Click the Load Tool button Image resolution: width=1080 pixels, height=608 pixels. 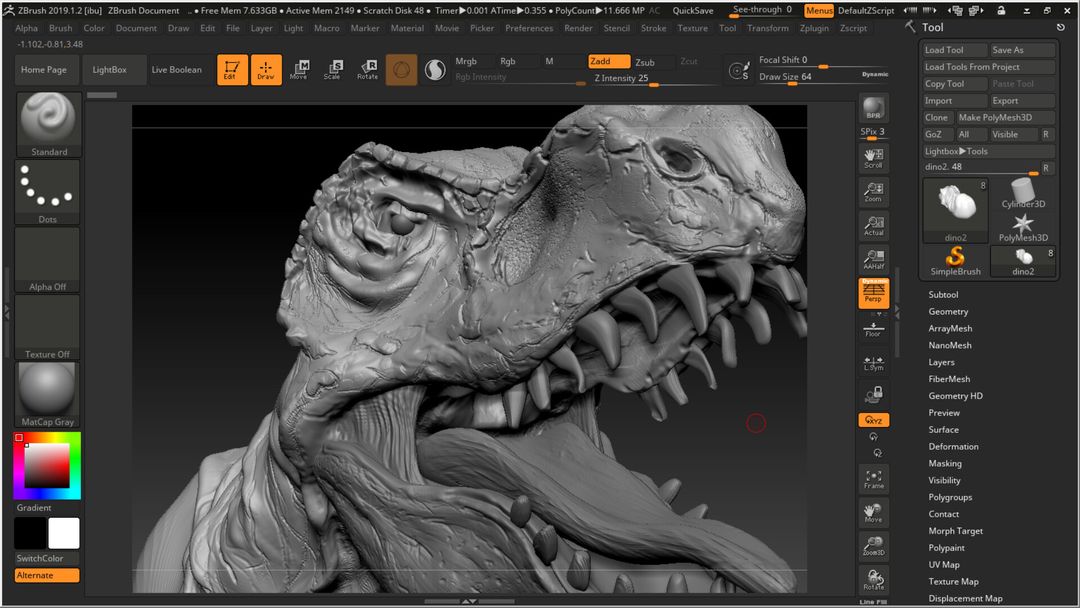click(955, 50)
